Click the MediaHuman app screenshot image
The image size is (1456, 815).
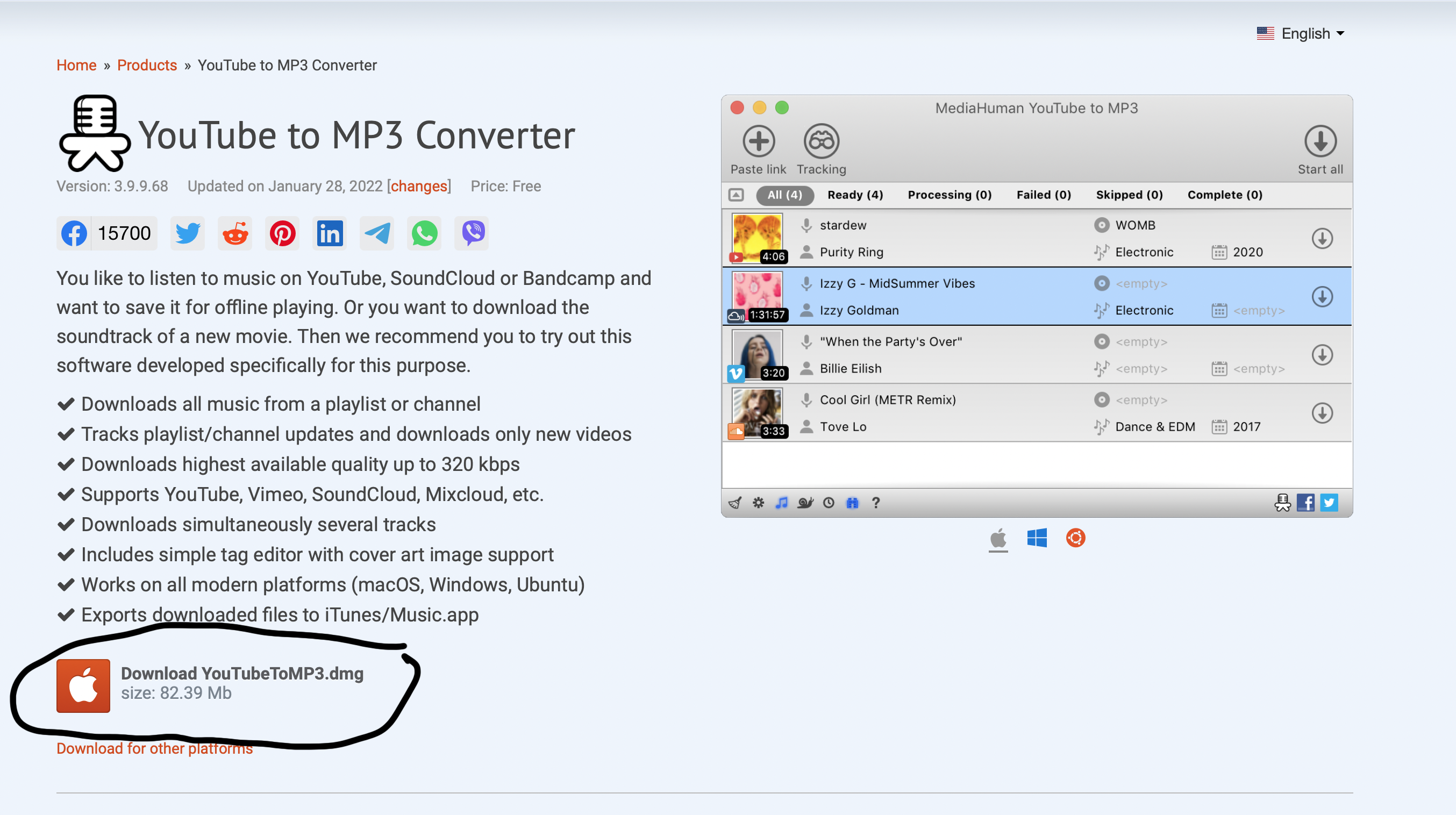click(x=1037, y=305)
